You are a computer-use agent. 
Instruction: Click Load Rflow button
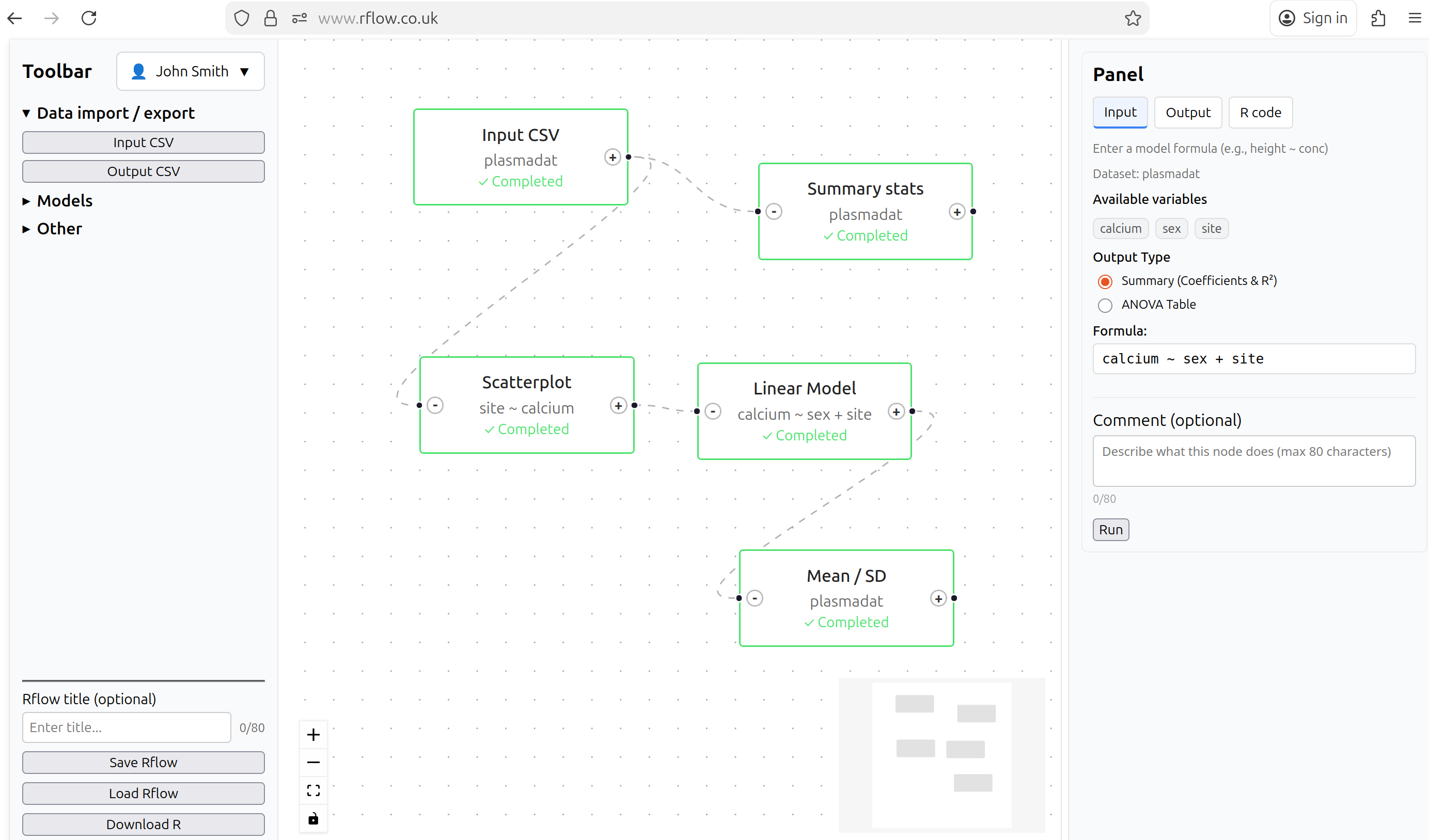[x=144, y=794]
